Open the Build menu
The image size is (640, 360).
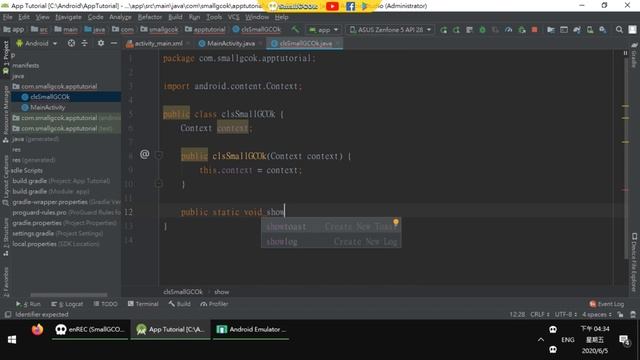[175, 17]
